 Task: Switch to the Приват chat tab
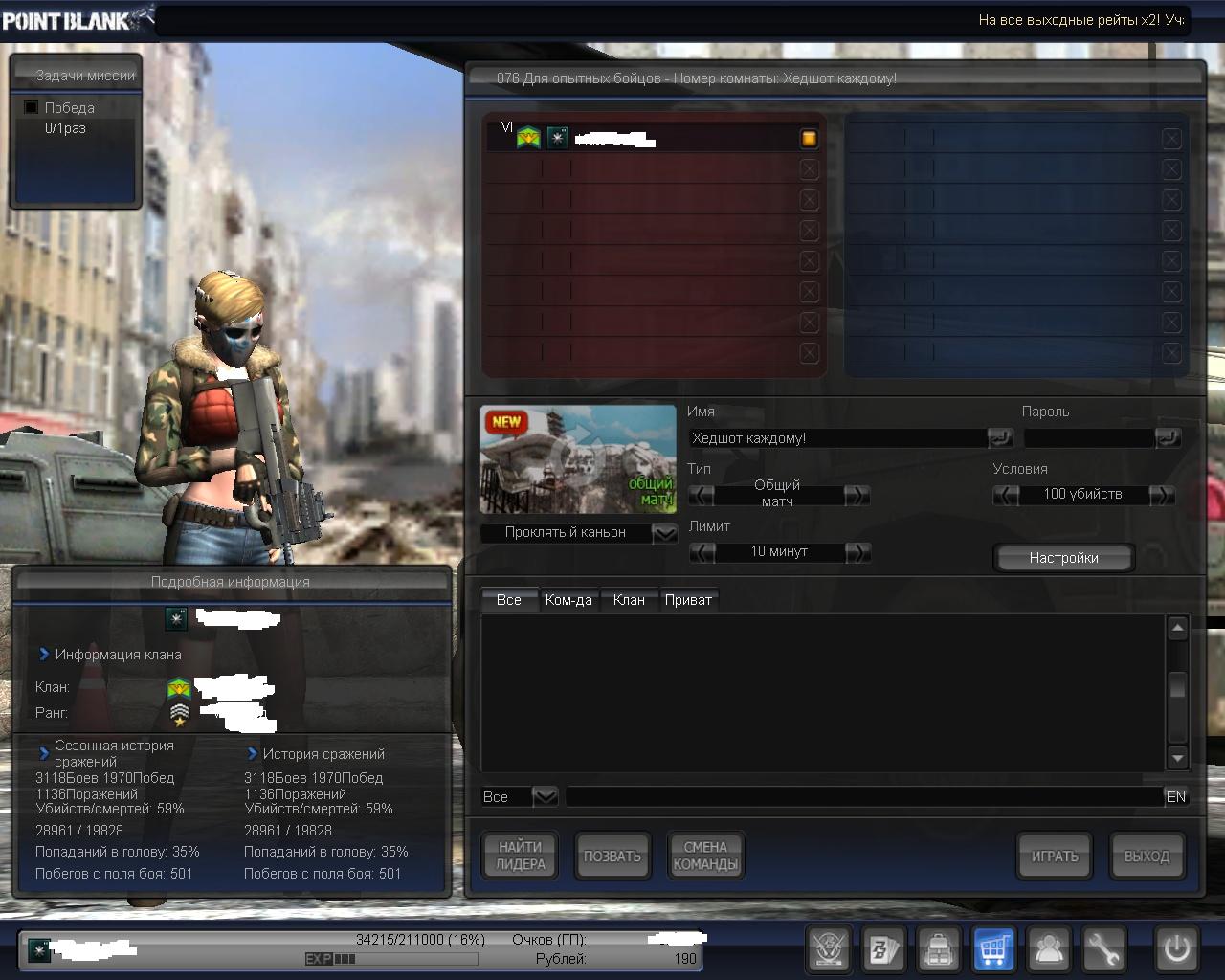(688, 600)
